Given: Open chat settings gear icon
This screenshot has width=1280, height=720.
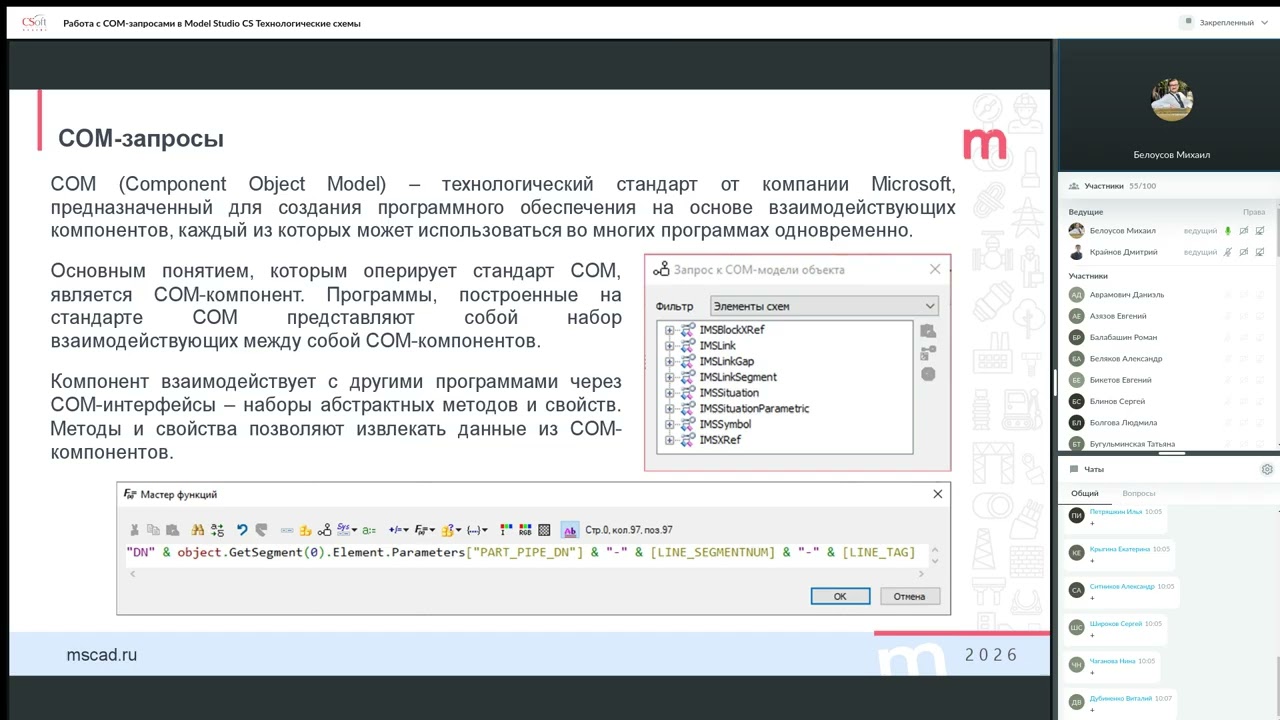Looking at the screenshot, I should [1267, 469].
